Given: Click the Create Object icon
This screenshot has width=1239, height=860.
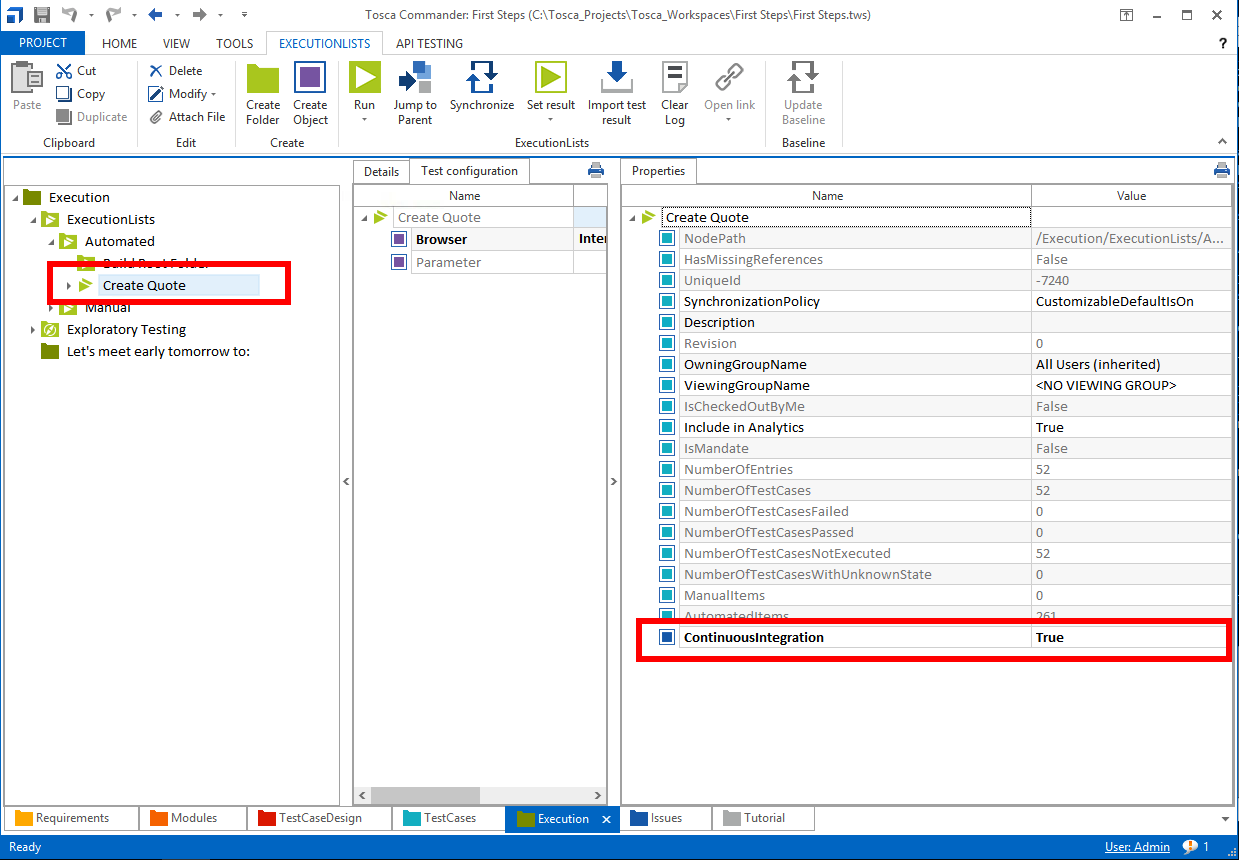Looking at the screenshot, I should pos(310,79).
